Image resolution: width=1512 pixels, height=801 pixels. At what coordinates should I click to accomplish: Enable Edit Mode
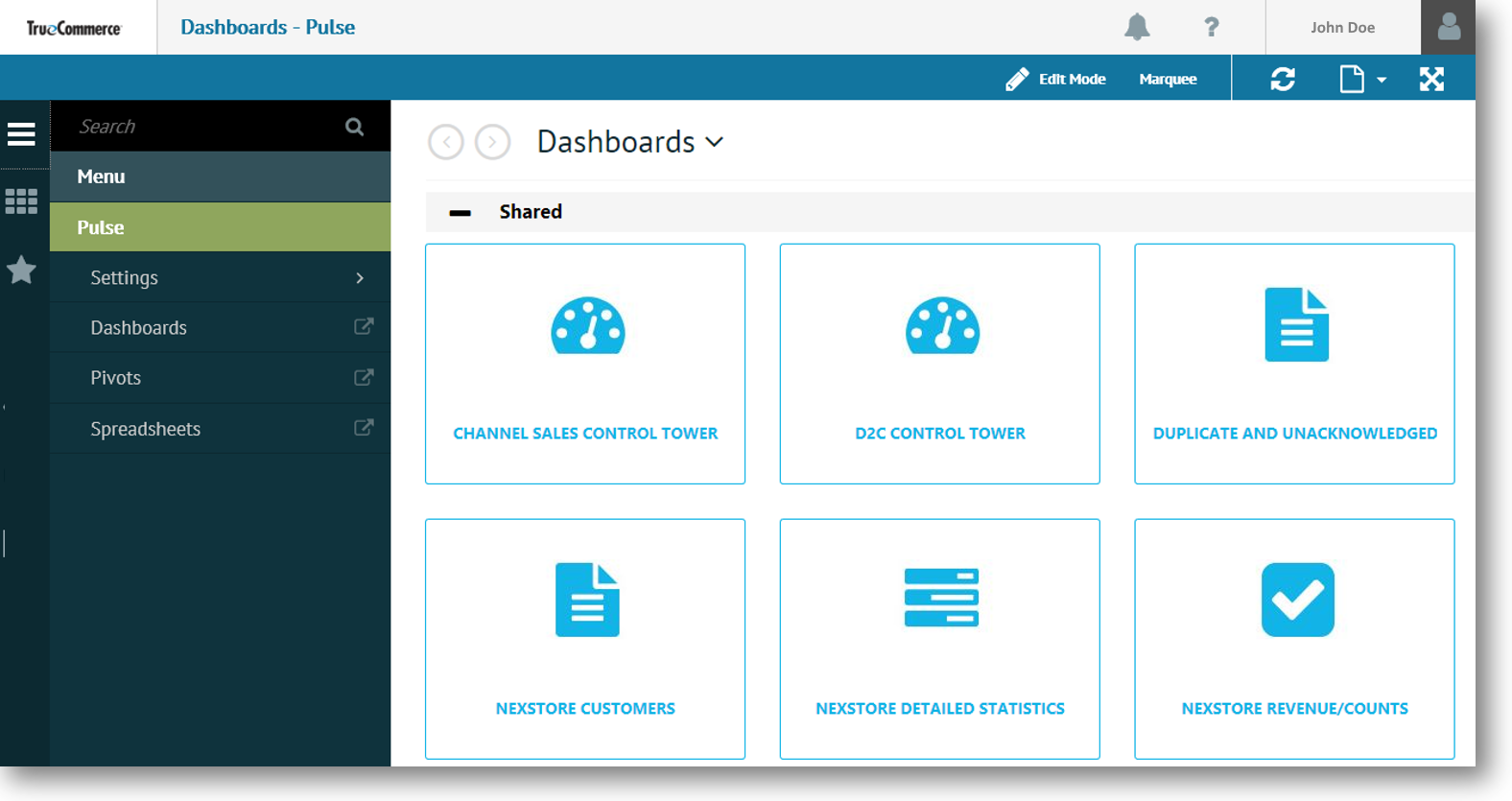pos(1056,79)
